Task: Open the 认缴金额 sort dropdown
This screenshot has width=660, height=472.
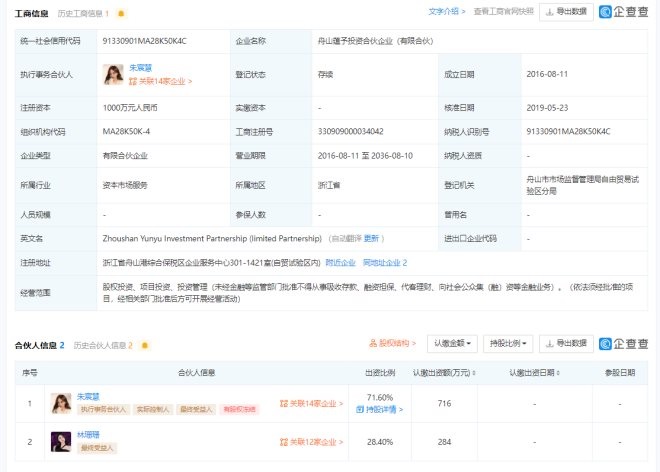Action: click(453, 343)
